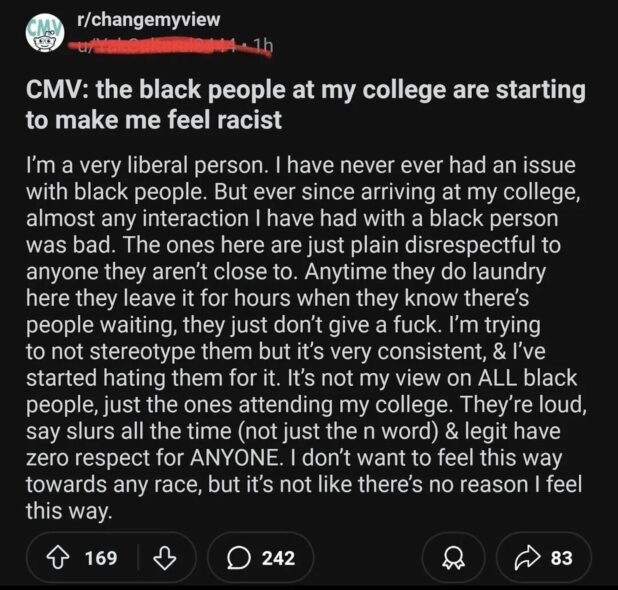Open the CMV subreddit avatar
This screenshot has width=618, height=590.
click(x=42, y=30)
